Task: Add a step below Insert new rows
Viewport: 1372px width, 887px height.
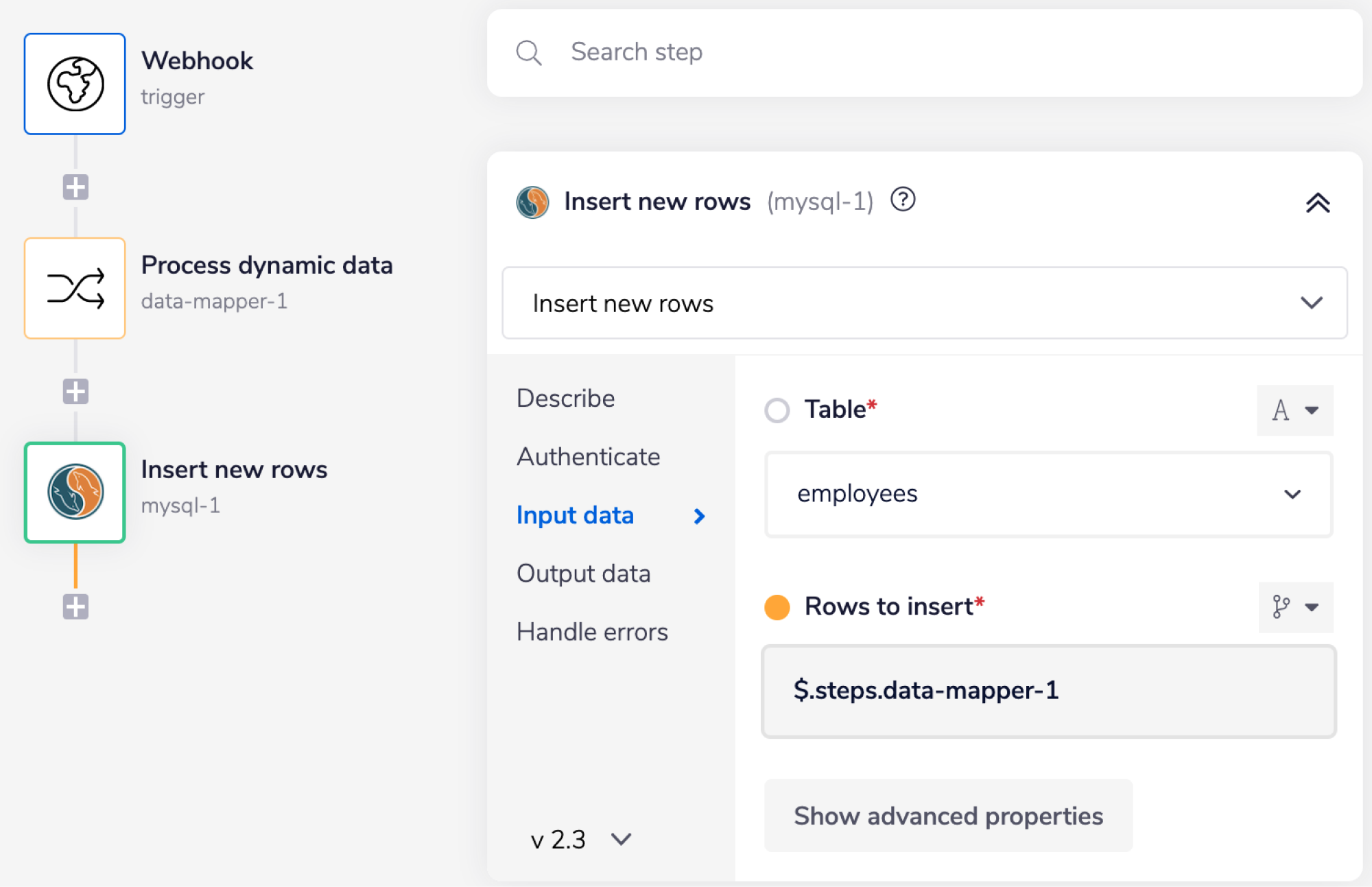Action: (x=74, y=606)
